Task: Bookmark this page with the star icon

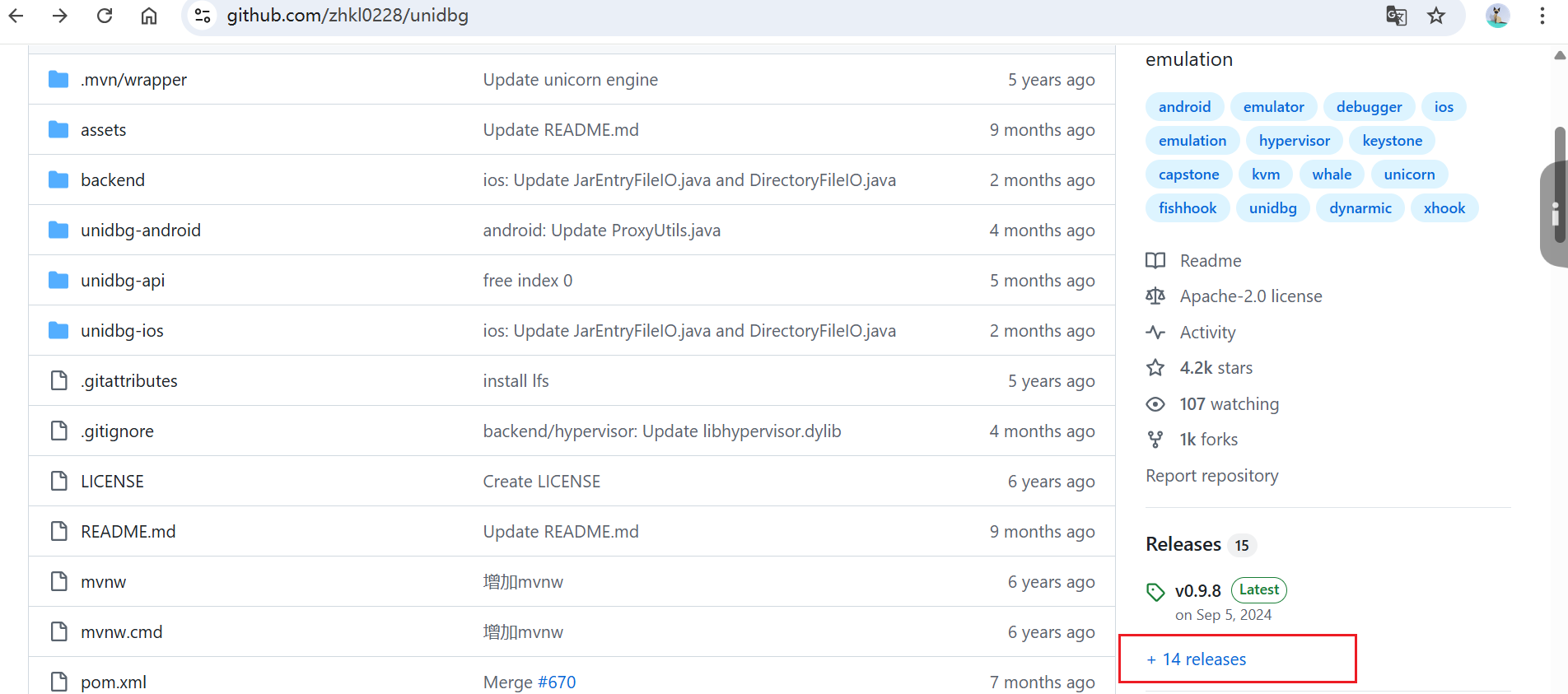Action: 1436,16
